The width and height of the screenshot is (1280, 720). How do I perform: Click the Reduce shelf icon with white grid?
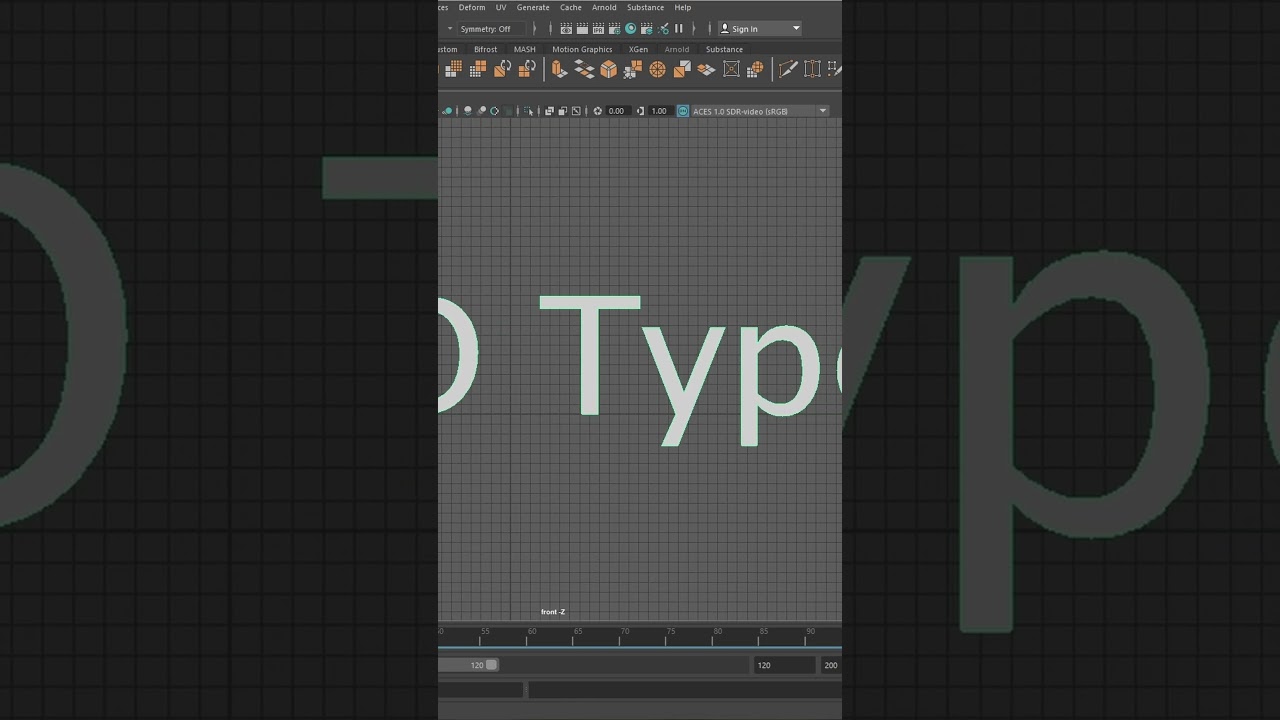tap(478, 69)
